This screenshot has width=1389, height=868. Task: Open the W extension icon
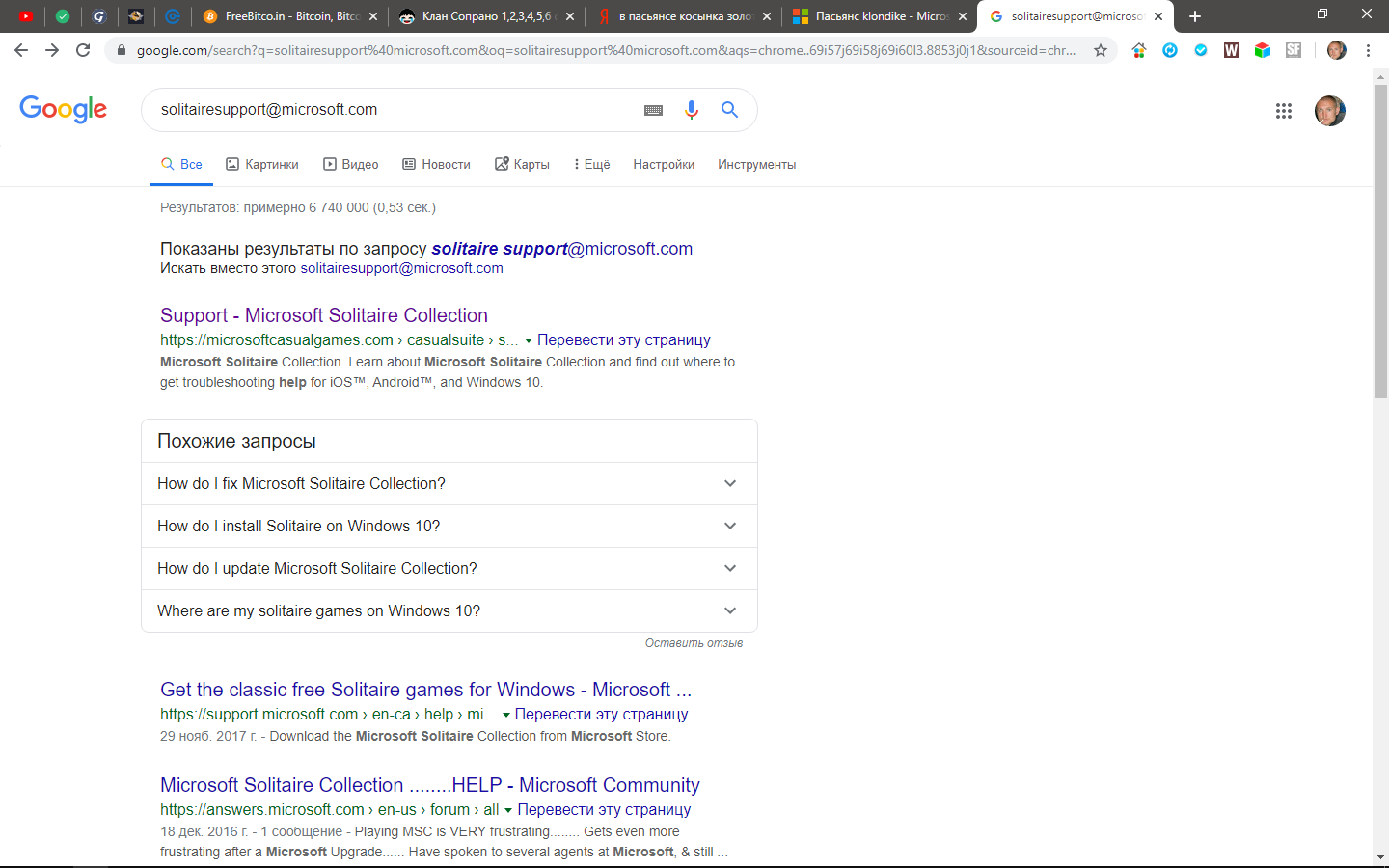coord(1232,50)
